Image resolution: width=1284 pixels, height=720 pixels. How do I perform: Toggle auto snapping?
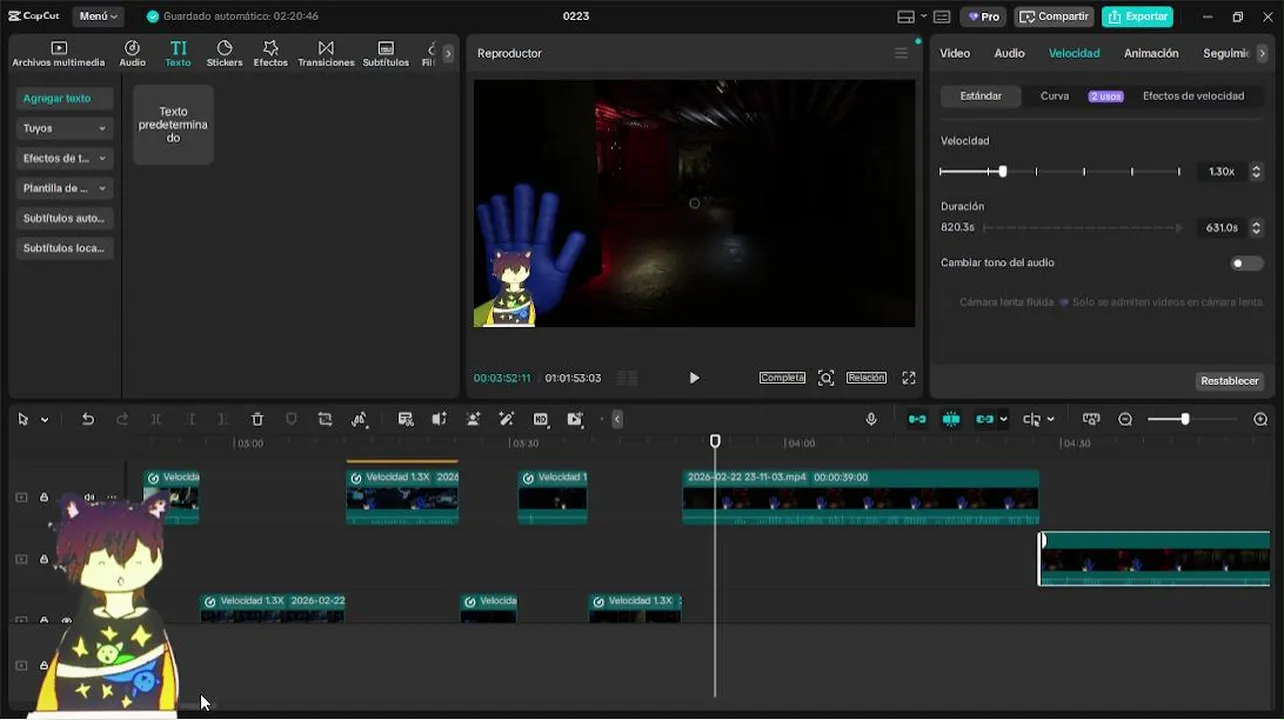(x=951, y=419)
